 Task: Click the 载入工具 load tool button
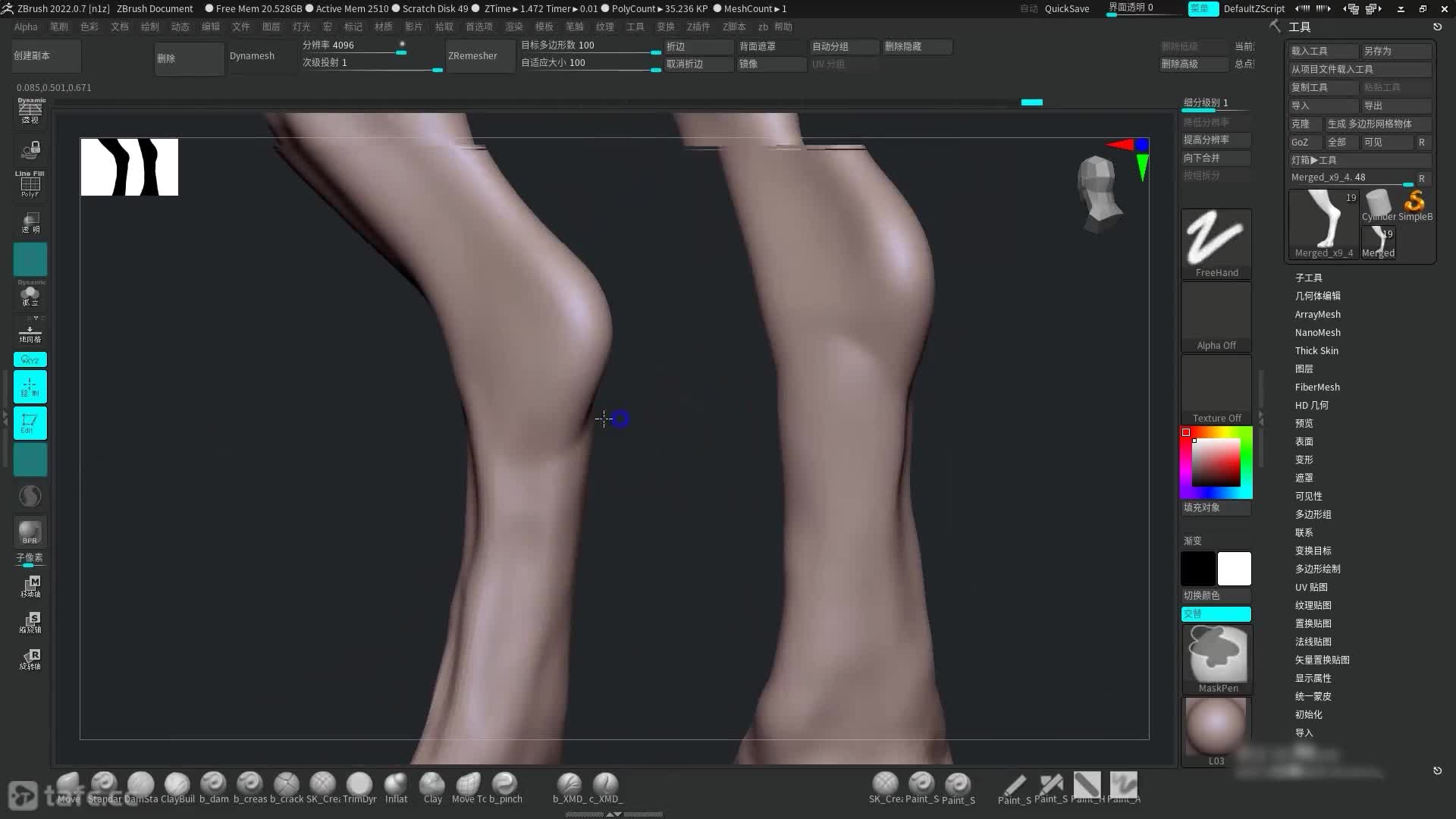1323,51
